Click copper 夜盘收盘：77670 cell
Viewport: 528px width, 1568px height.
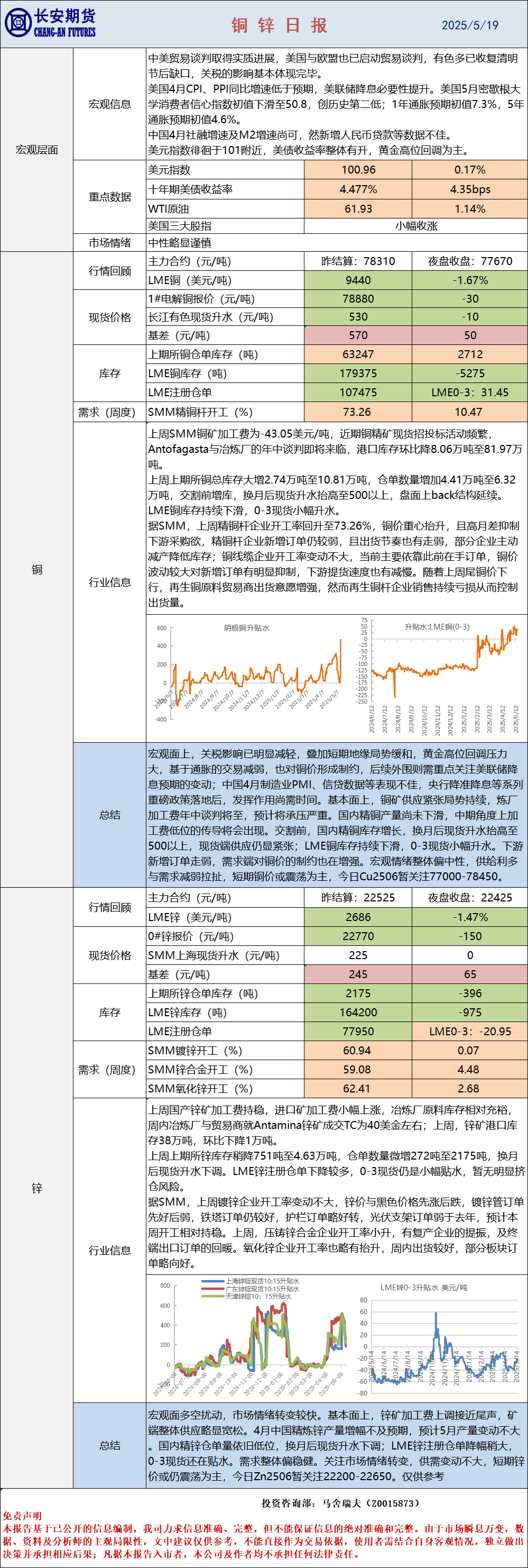click(x=470, y=261)
